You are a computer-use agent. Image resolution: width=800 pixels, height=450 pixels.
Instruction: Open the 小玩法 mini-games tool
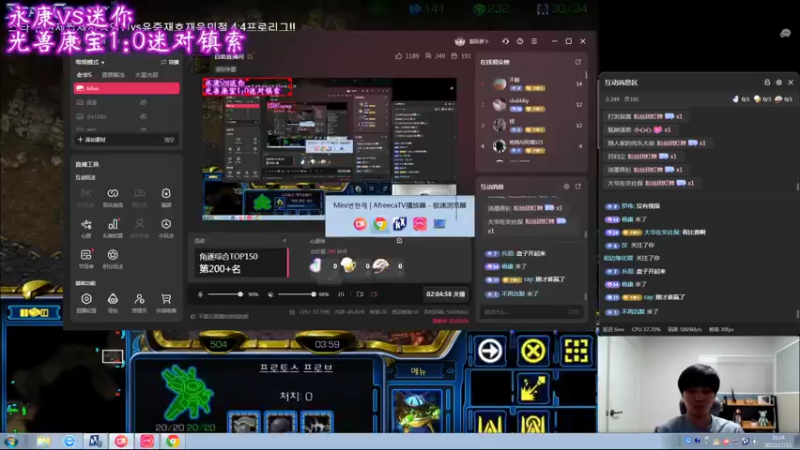tap(166, 228)
